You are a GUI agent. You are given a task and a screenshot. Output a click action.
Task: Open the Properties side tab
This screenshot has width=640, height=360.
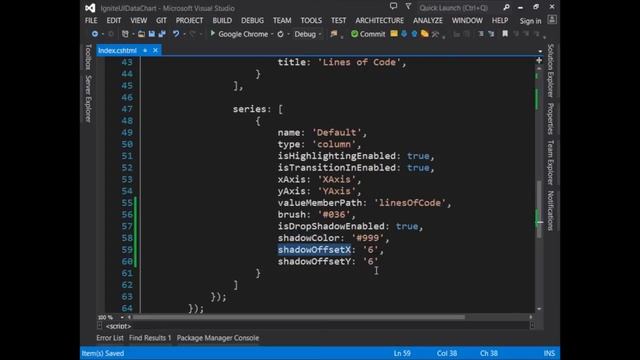tap(551, 118)
